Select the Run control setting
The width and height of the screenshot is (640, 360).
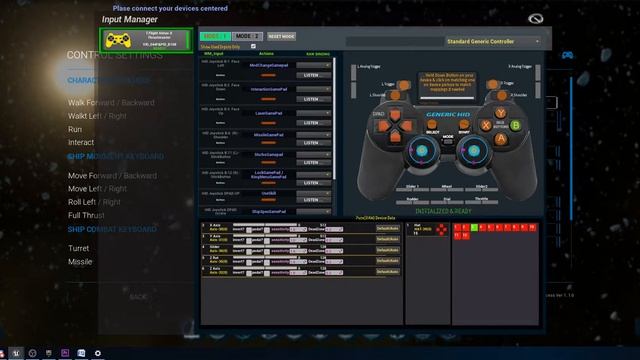(x=75, y=129)
